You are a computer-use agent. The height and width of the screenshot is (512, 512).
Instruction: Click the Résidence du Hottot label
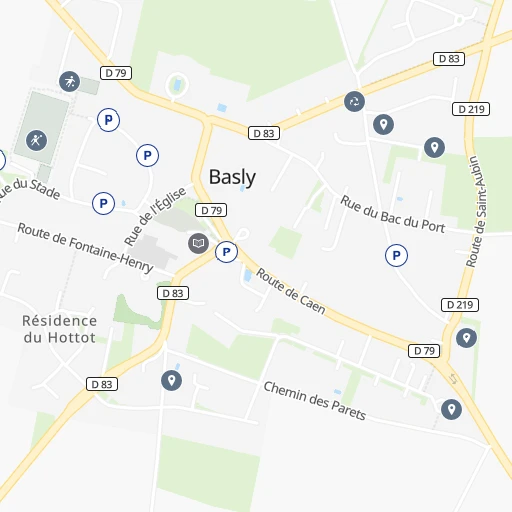coord(60,329)
